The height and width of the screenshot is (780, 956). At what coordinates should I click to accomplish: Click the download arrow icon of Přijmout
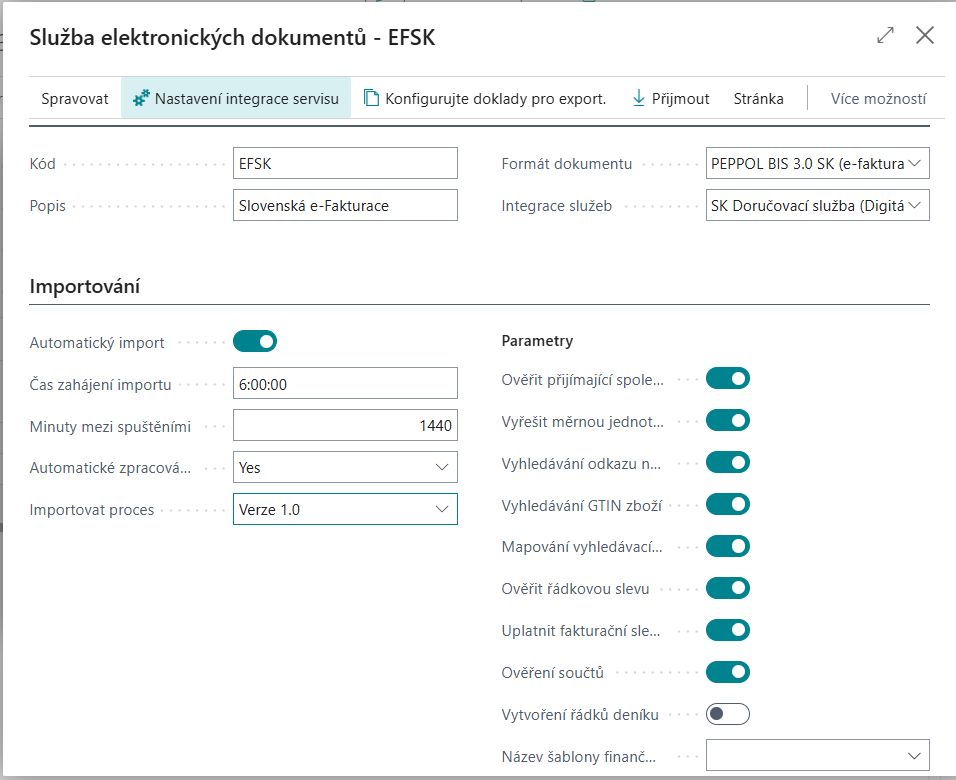coord(638,98)
